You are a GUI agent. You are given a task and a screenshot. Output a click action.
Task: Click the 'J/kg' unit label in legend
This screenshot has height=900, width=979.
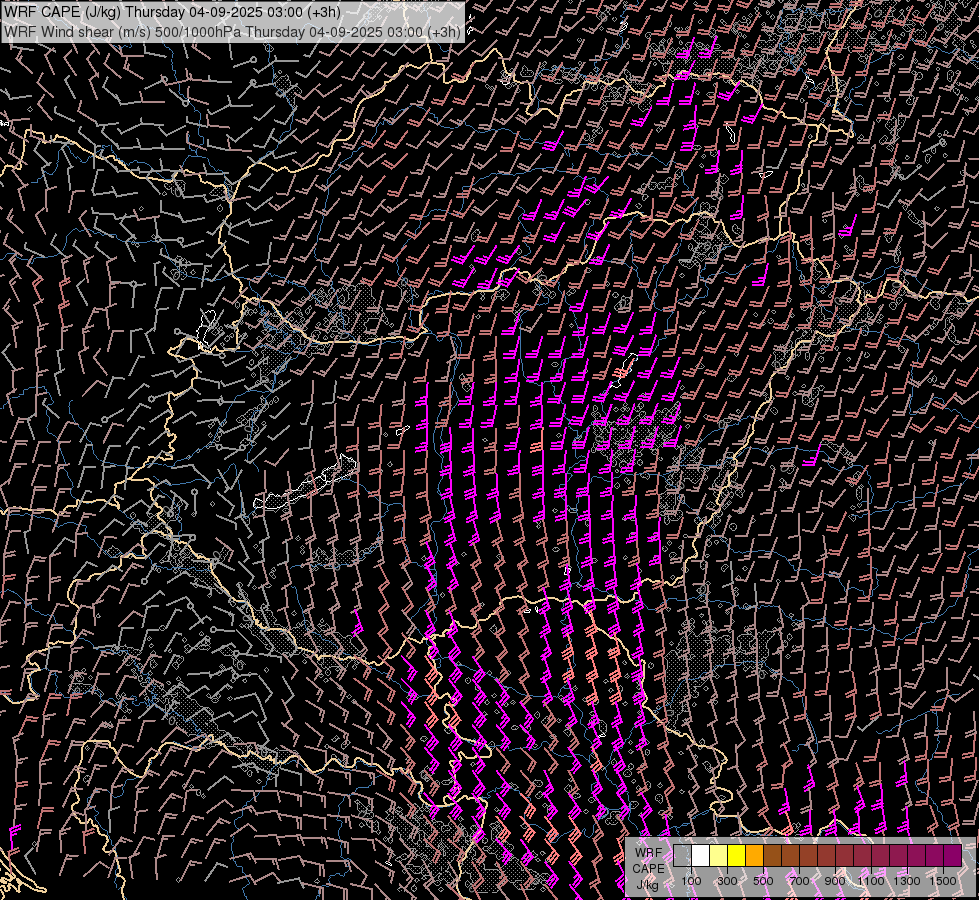(647, 885)
